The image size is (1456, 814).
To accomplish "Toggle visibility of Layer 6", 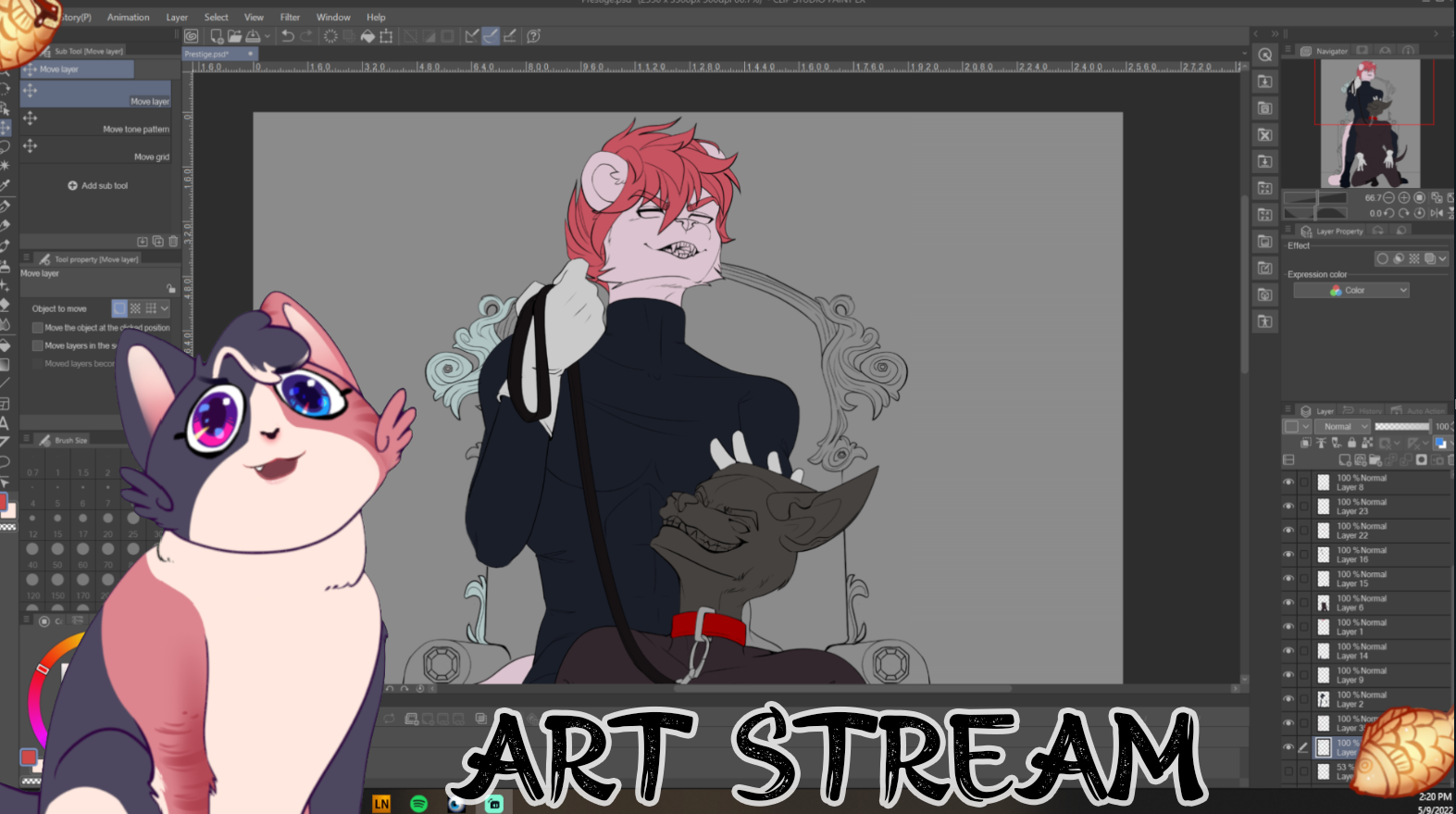I will 1288,603.
